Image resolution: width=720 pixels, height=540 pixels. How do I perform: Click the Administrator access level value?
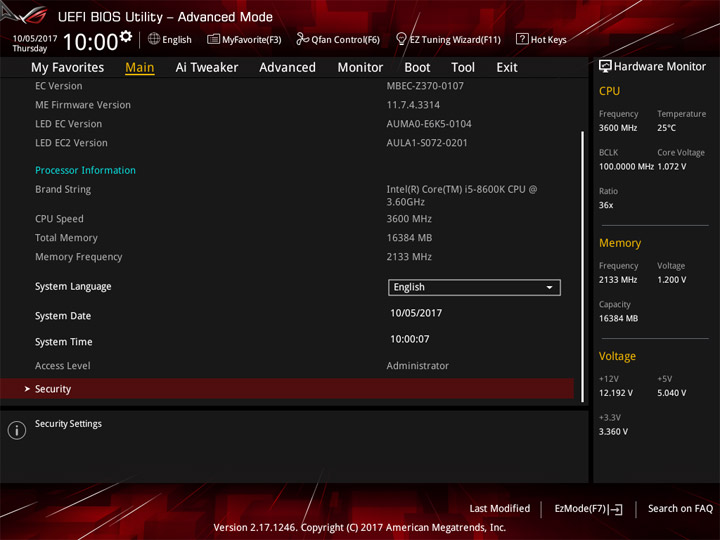point(417,366)
